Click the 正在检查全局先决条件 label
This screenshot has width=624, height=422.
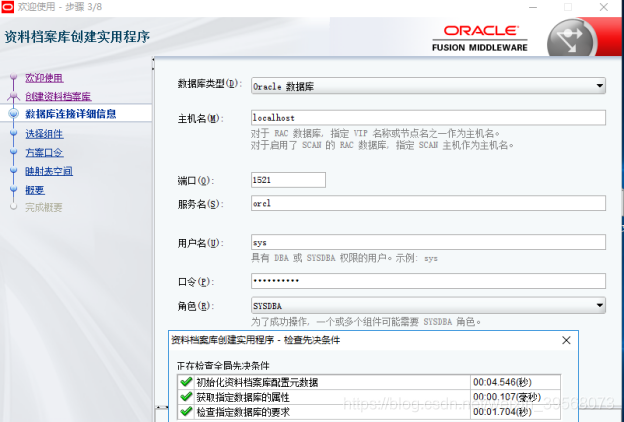coord(223,365)
